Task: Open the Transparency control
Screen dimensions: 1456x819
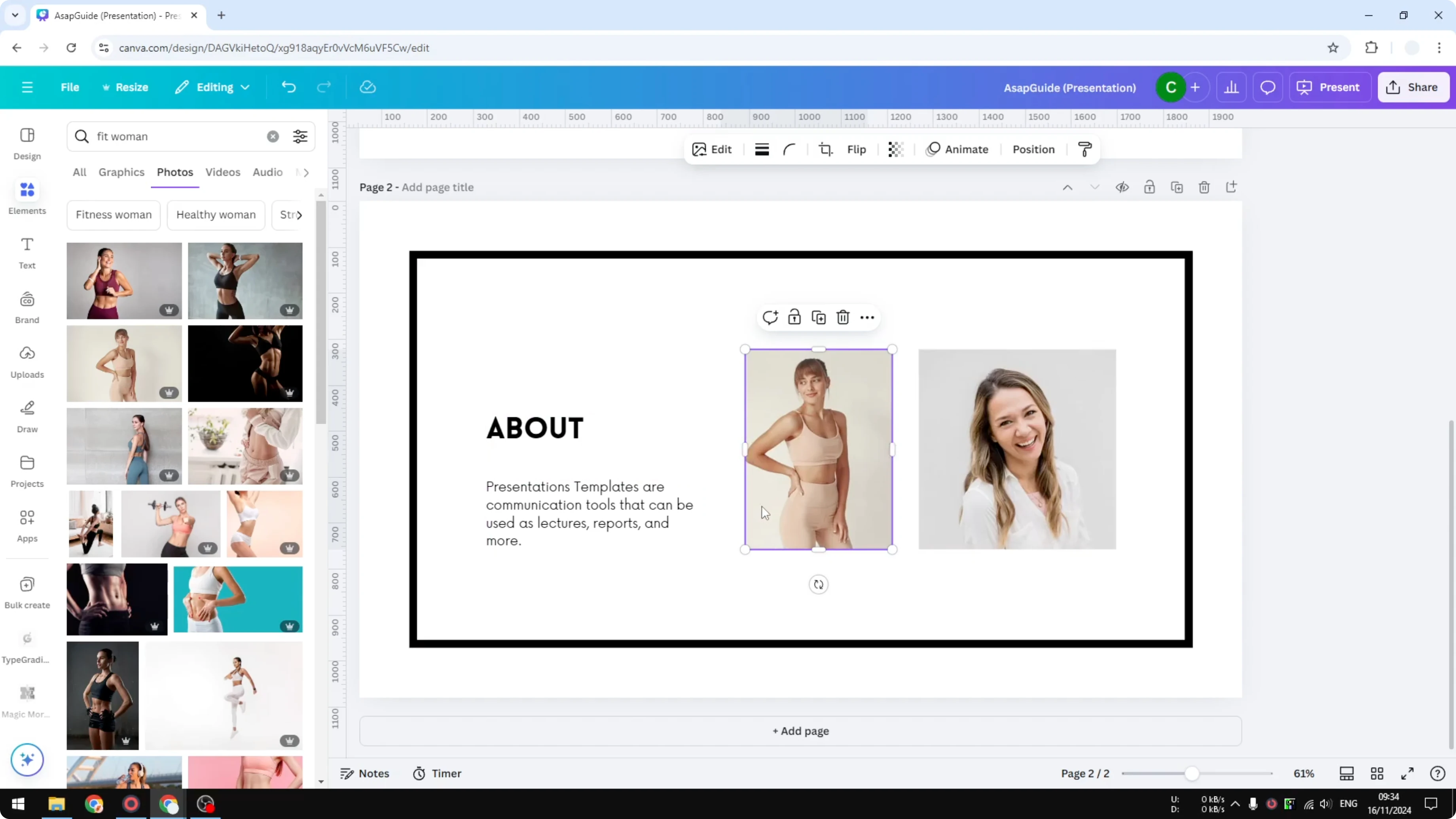Action: (x=896, y=149)
